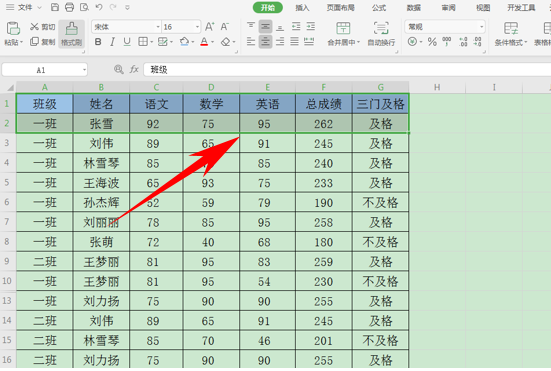Redo the last undone action

pos(113,7)
